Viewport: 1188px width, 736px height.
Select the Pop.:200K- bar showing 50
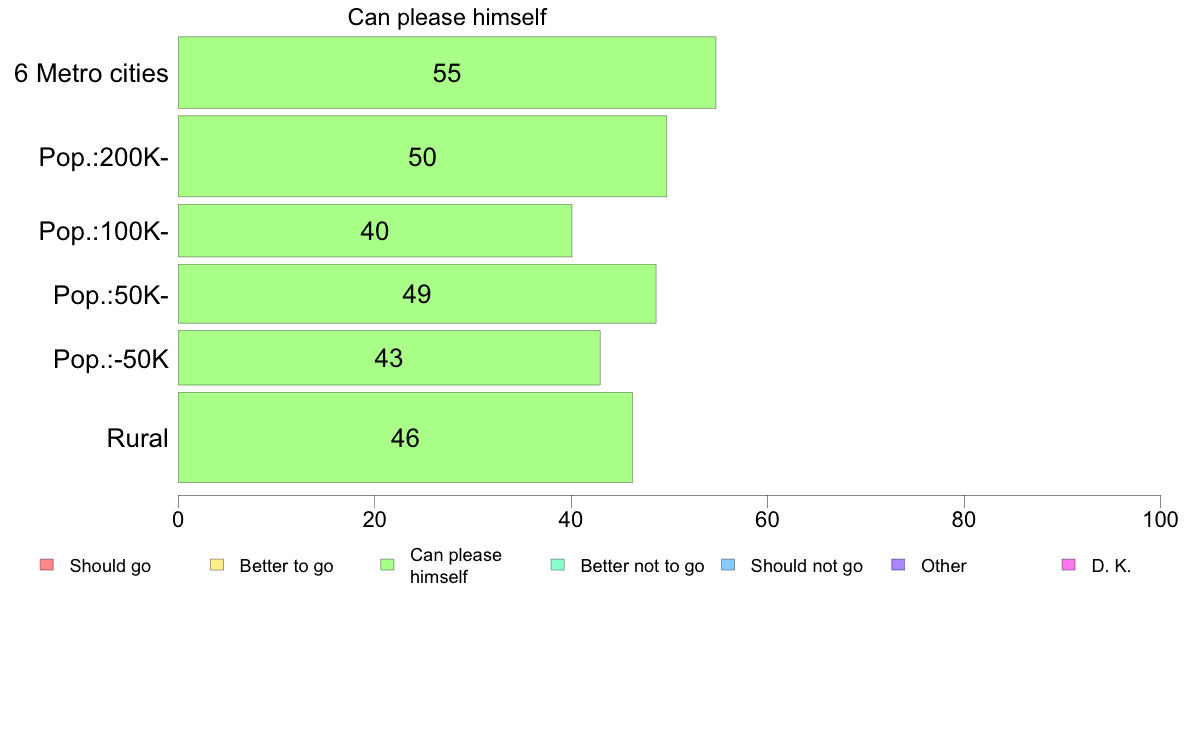422,156
